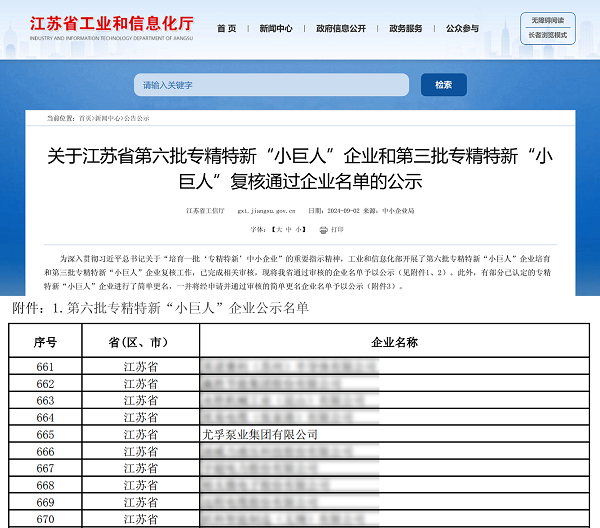Viewport: 600px width, 528px height.
Task: Click serial number 668 cell
Action: pos(45,485)
